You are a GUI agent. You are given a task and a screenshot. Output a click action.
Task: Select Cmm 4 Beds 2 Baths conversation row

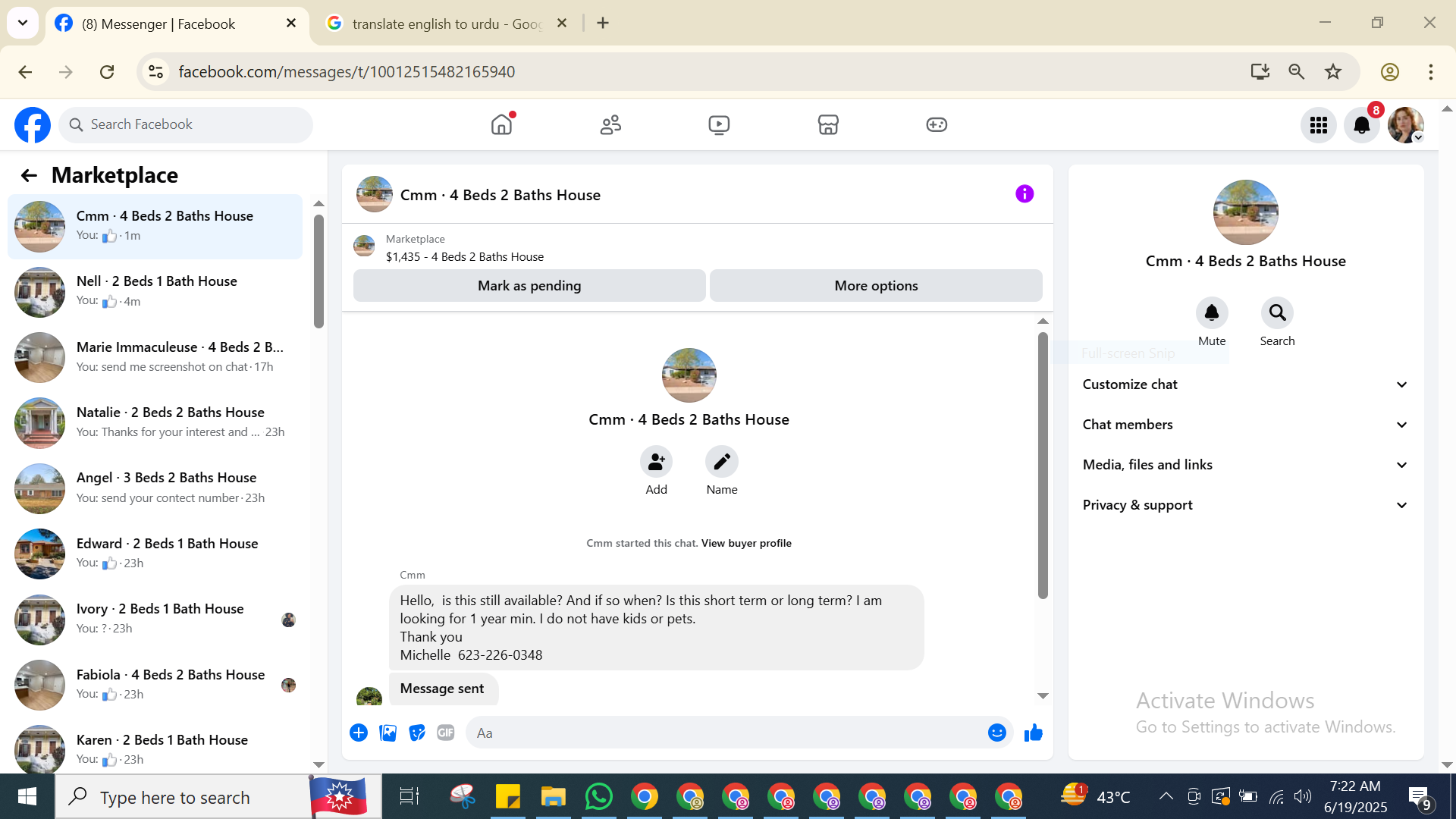pos(155,227)
